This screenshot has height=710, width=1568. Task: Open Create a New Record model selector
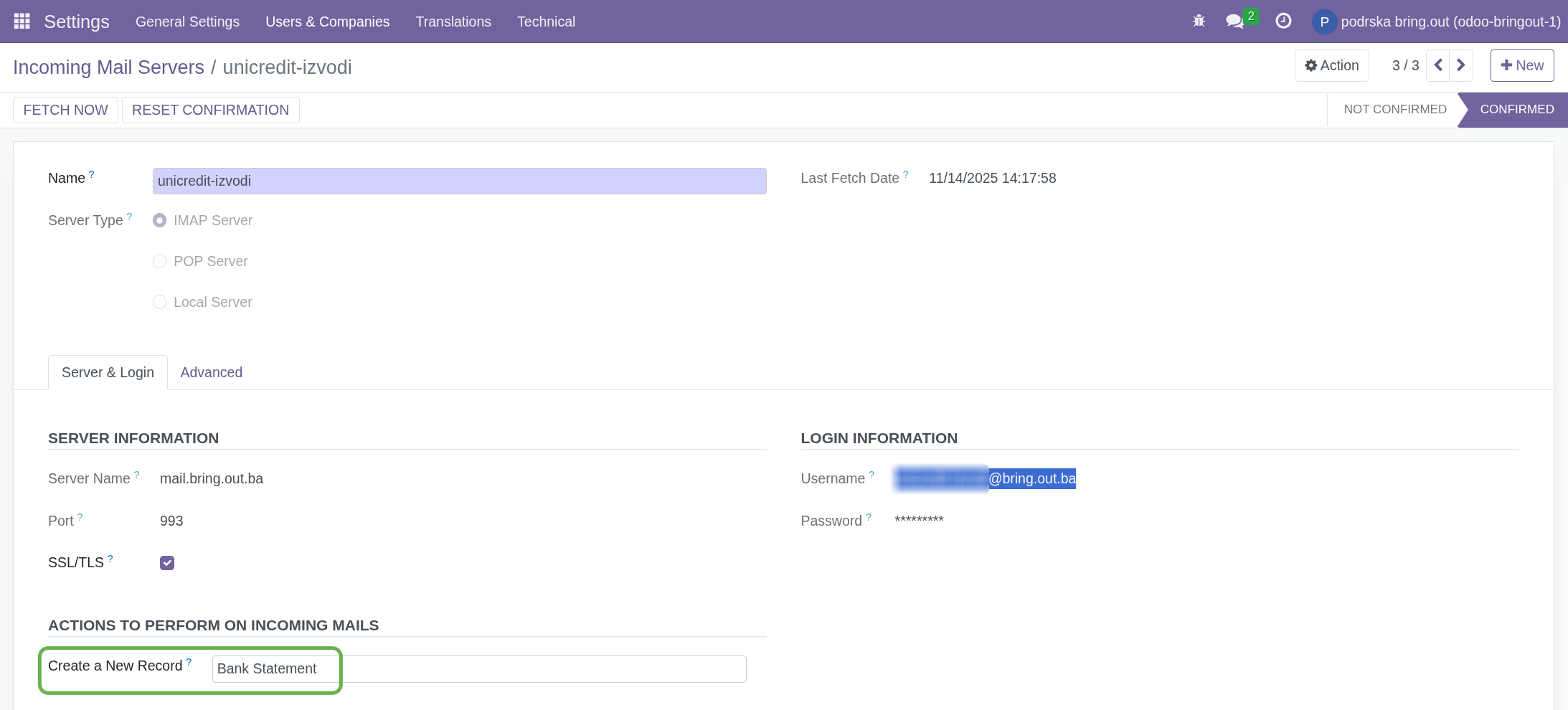478,669
